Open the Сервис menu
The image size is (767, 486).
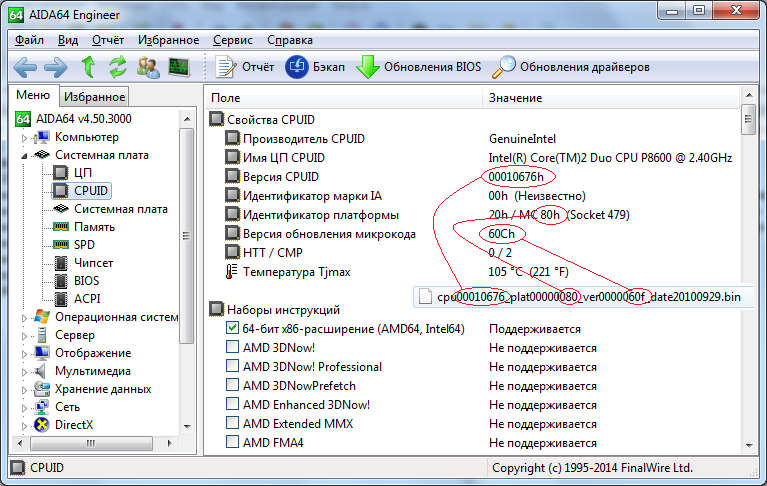pos(233,40)
